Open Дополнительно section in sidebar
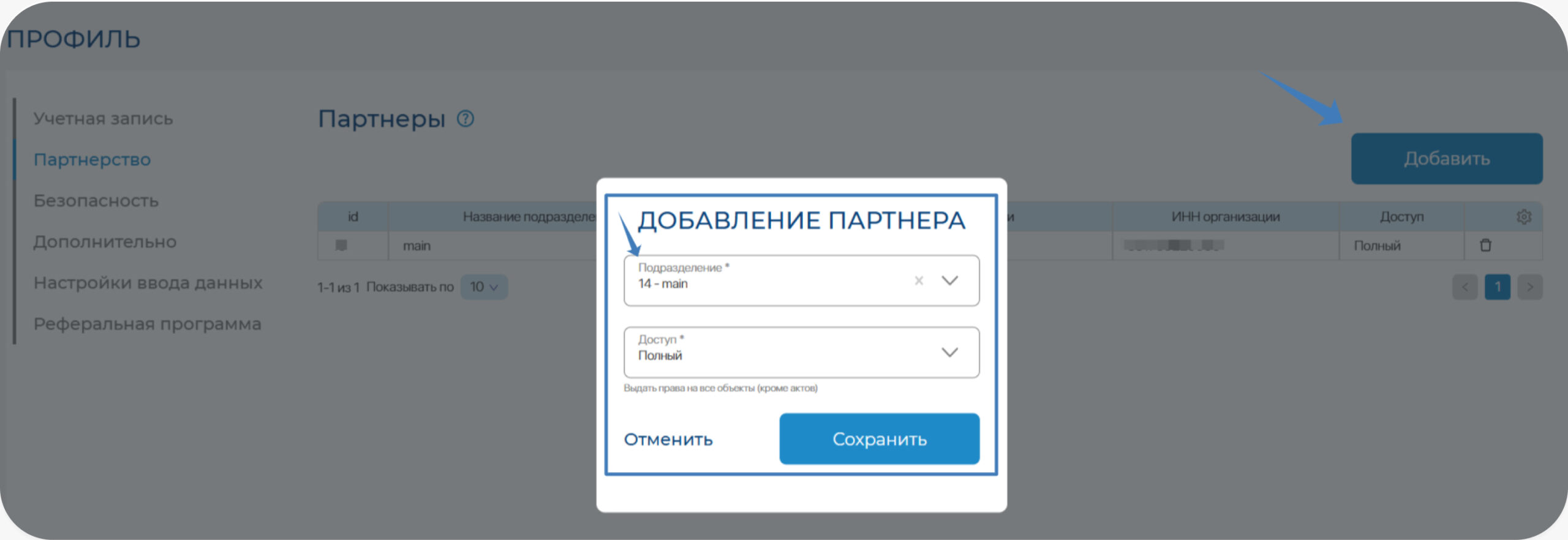This screenshot has height=540, width=1568. 105,242
